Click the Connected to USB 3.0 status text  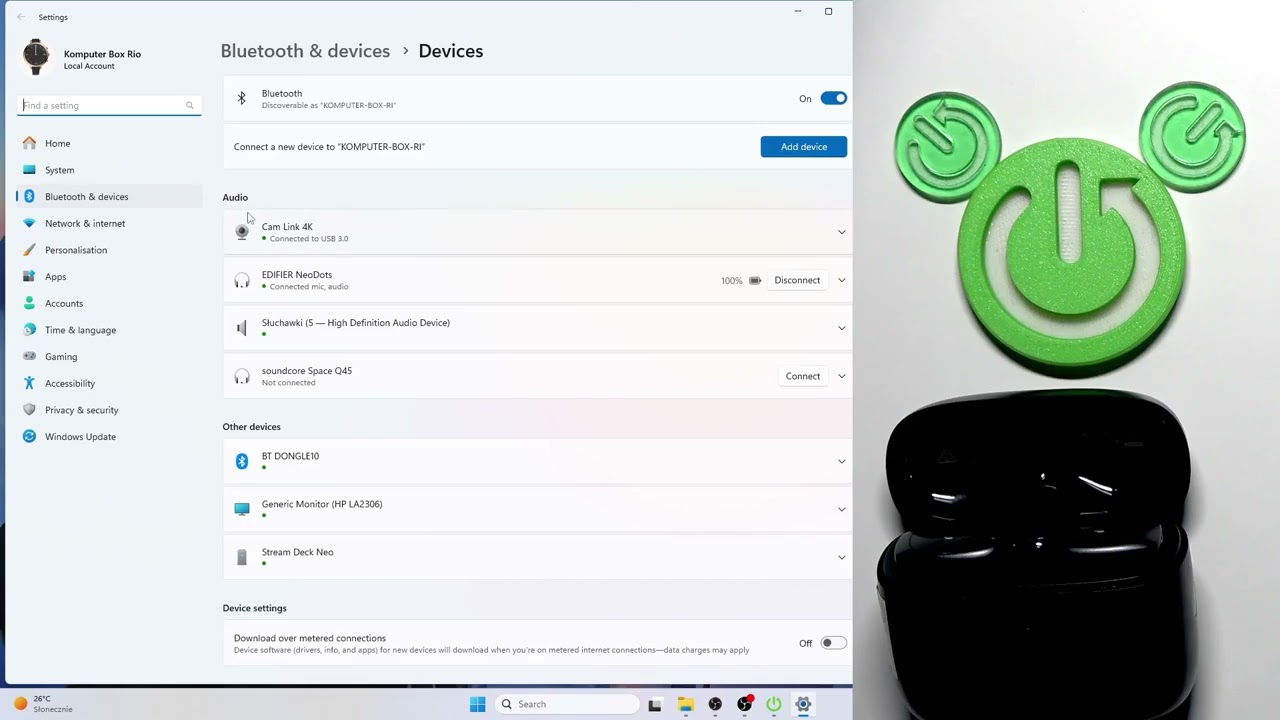309,239
